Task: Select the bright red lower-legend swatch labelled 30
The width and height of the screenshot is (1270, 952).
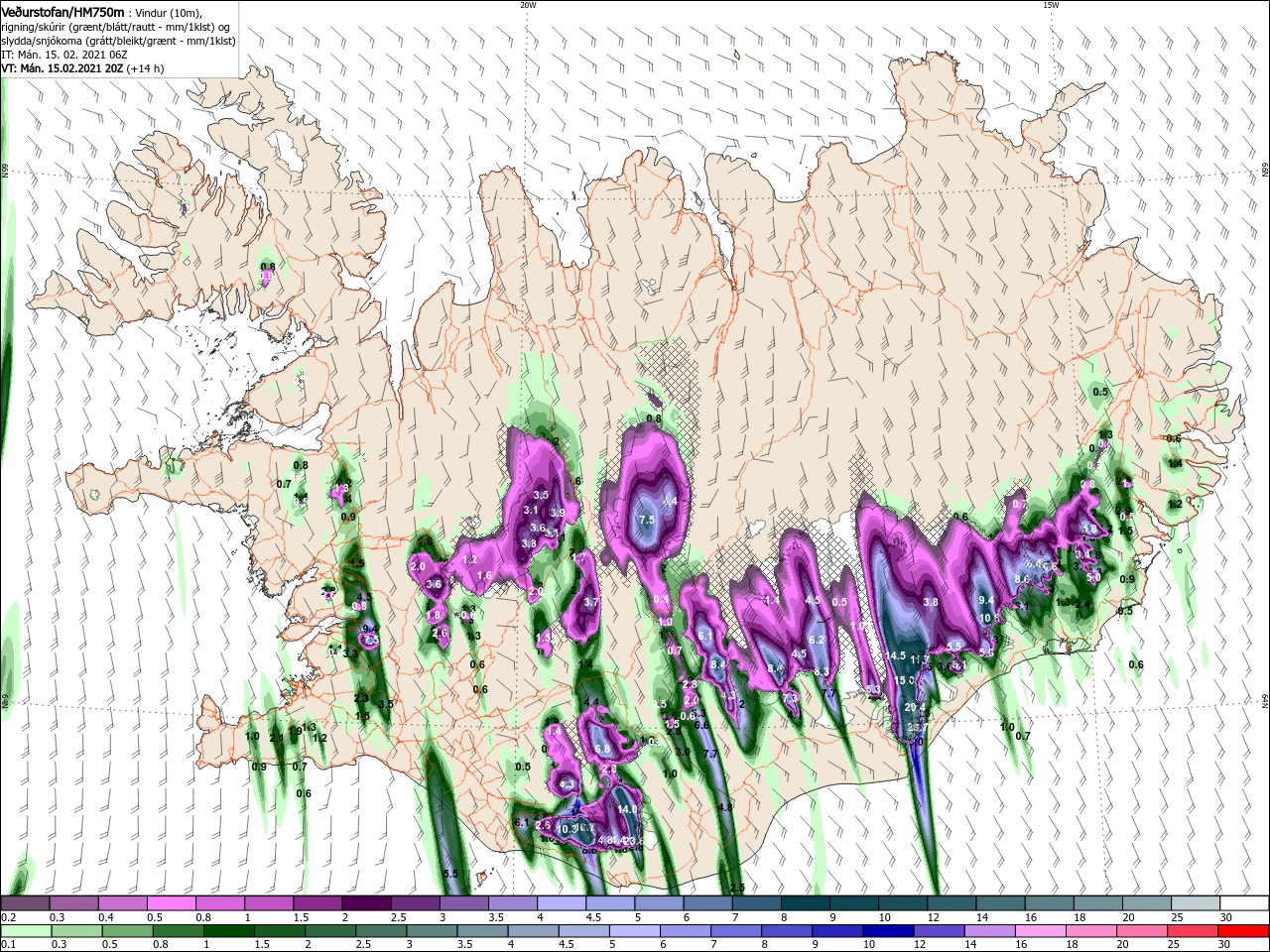Action: coord(1244,932)
